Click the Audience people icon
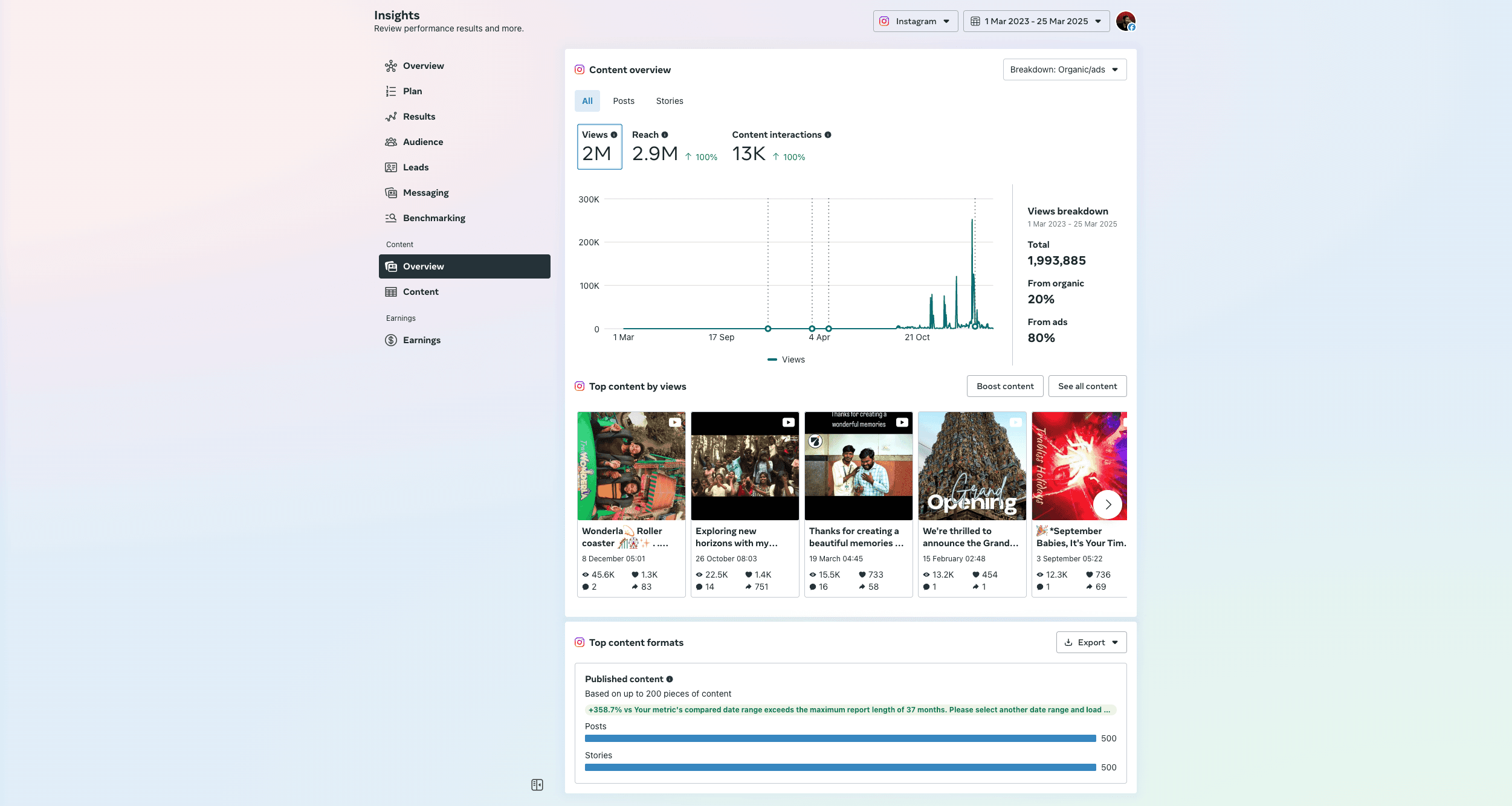 [x=391, y=142]
